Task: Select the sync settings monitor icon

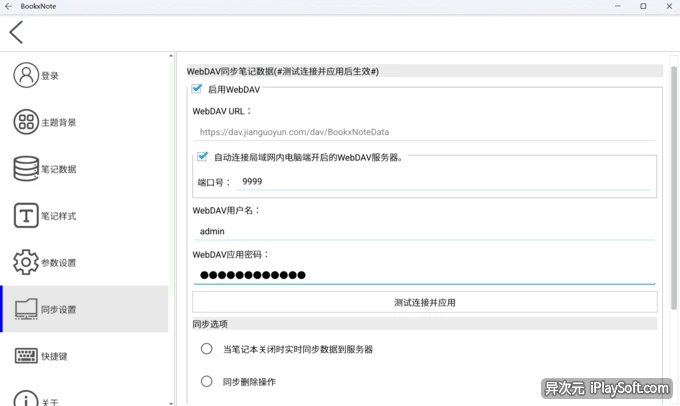Action: coord(26,309)
